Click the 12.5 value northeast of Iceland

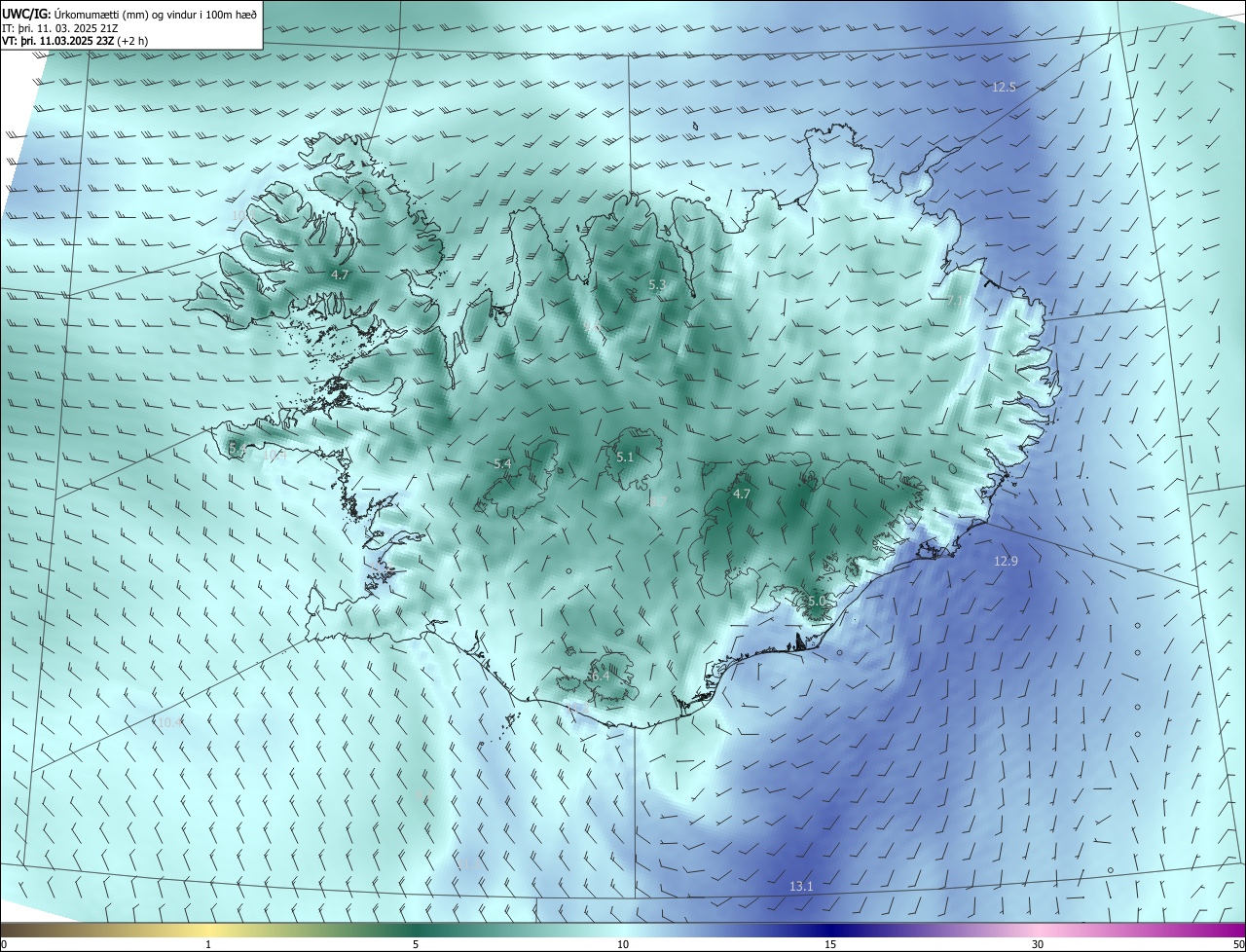click(x=1004, y=88)
